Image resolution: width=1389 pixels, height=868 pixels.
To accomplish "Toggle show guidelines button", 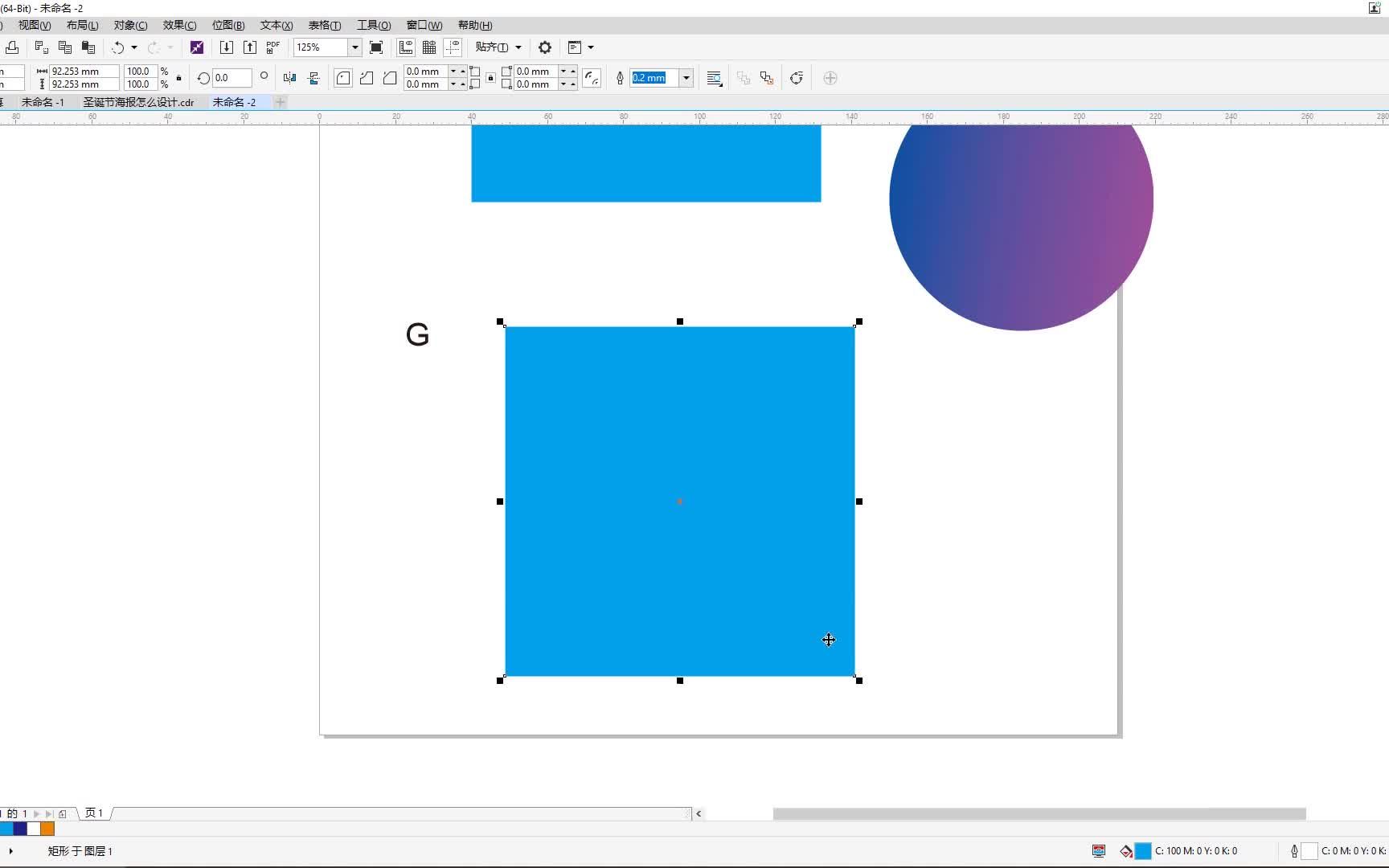I will click(453, 47).
